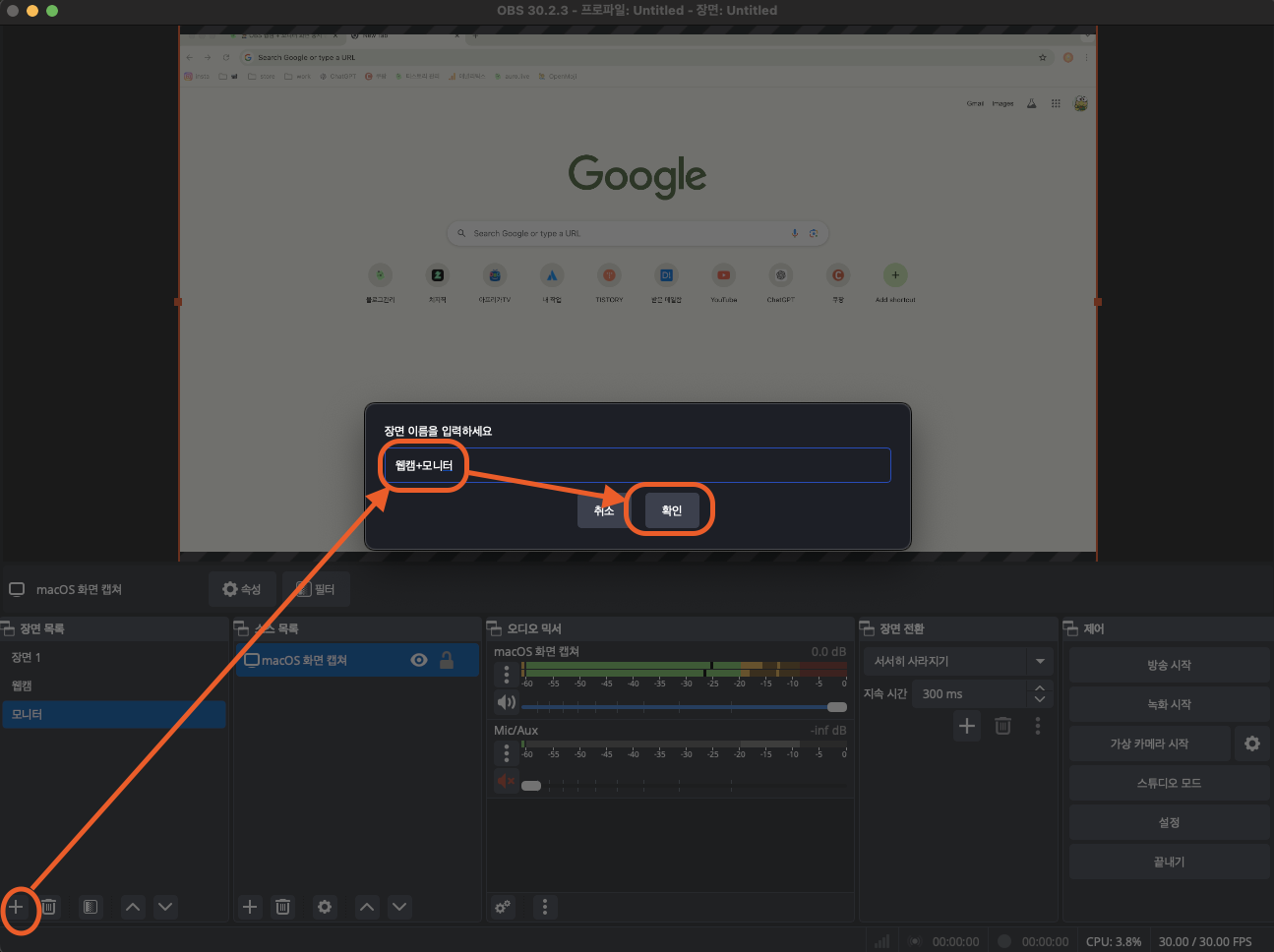
Task: Open 속성 for selected source
Action: [x=242, y=589]
